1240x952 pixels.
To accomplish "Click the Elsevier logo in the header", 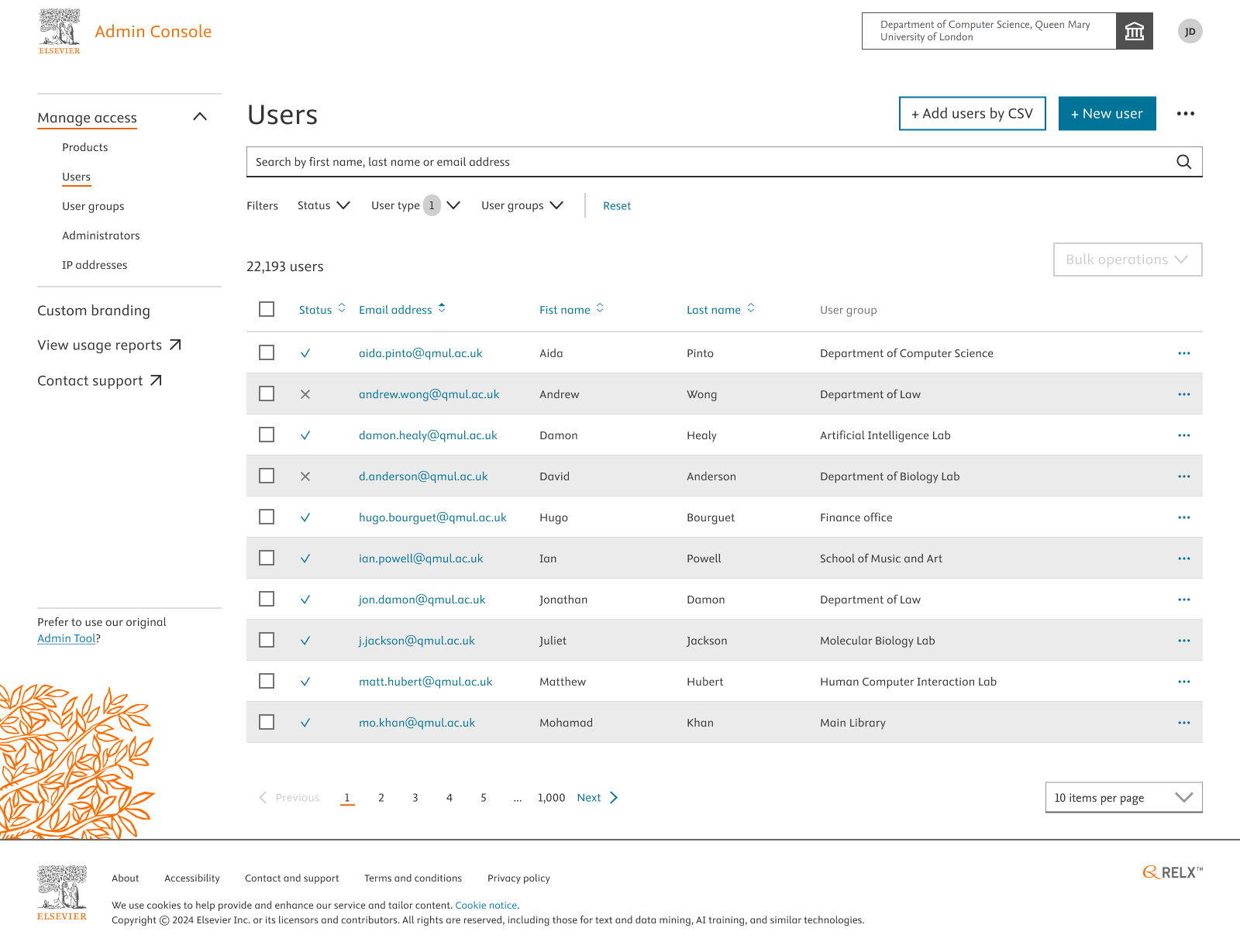I will pyautogui.click(x=60, y=32).
